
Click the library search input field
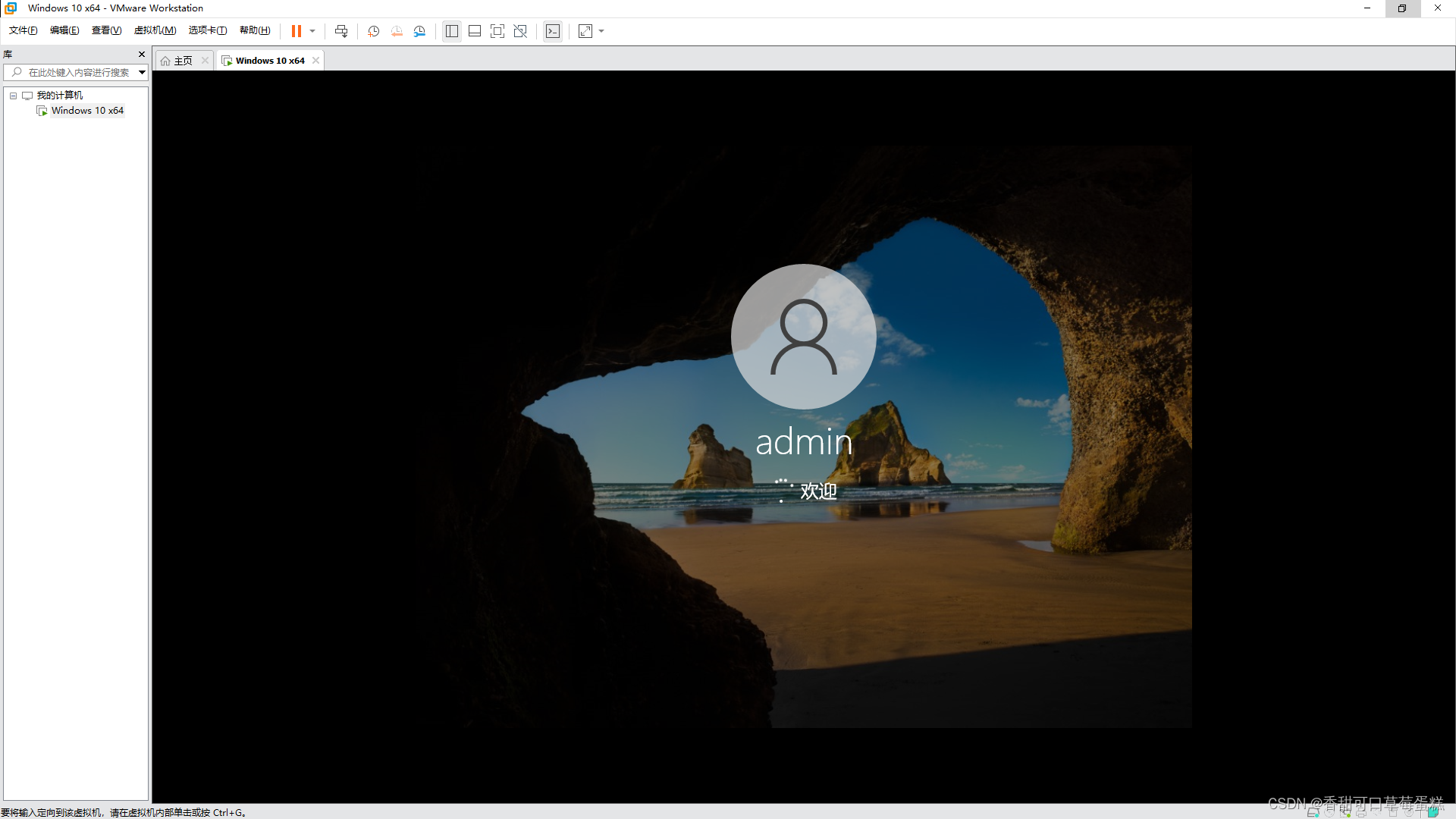76,72
